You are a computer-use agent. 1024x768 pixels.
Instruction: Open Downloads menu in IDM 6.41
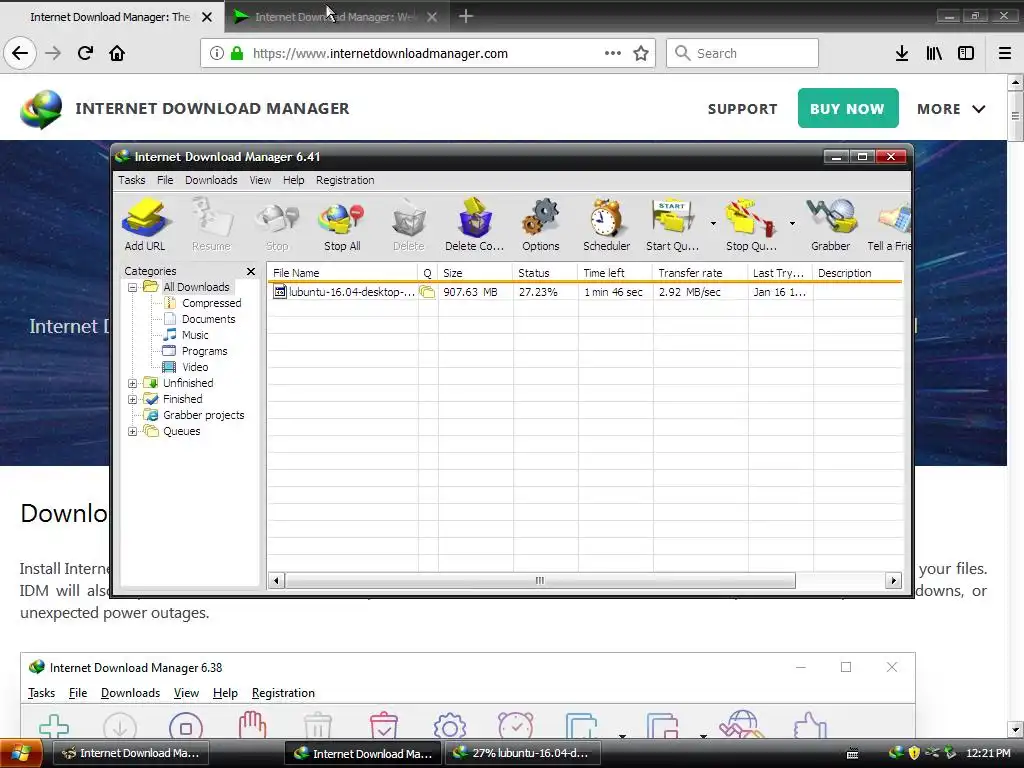[x=211, y=180]
